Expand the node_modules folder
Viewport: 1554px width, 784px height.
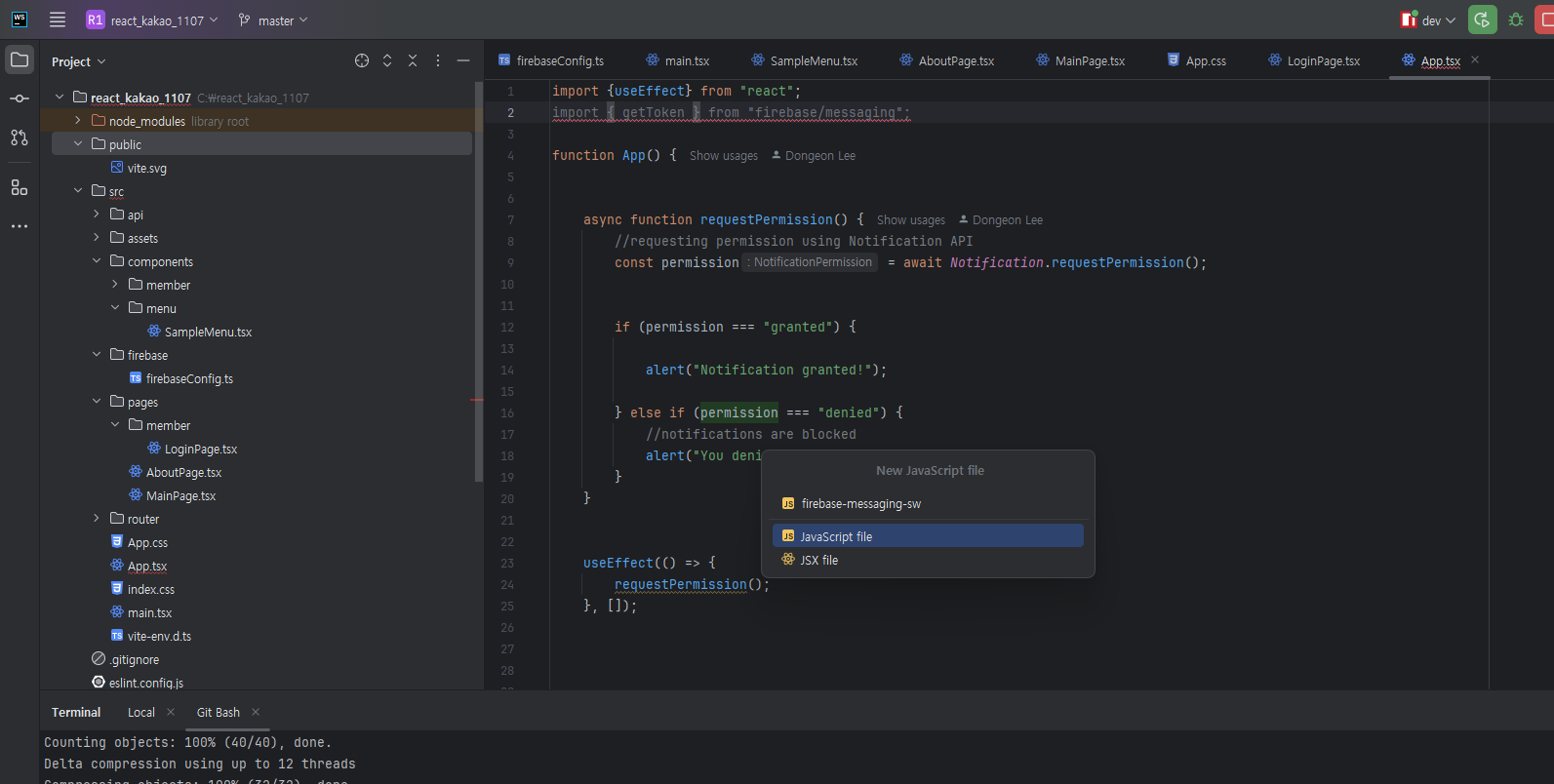click(x=78, y=121)
